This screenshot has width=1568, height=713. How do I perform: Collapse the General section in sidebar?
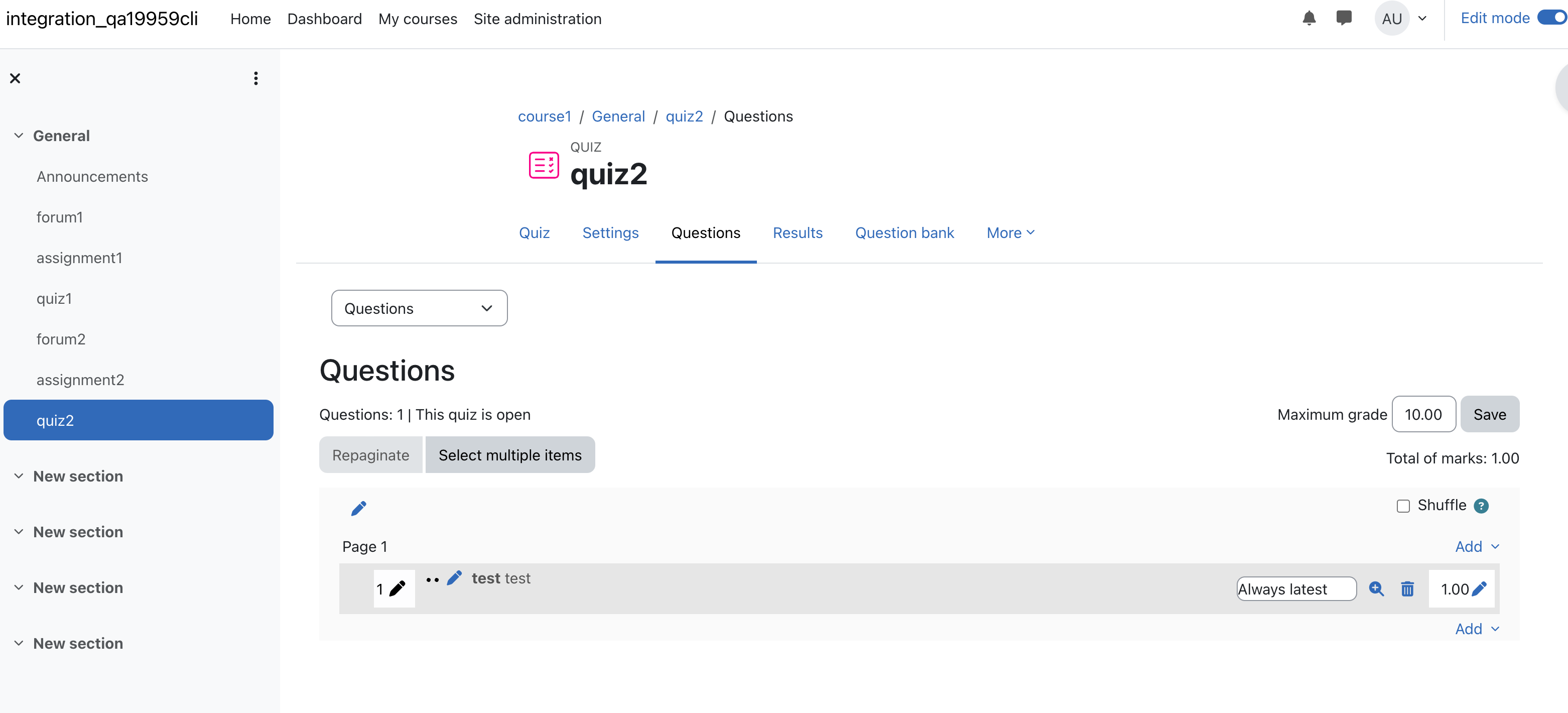coord(19,135)
